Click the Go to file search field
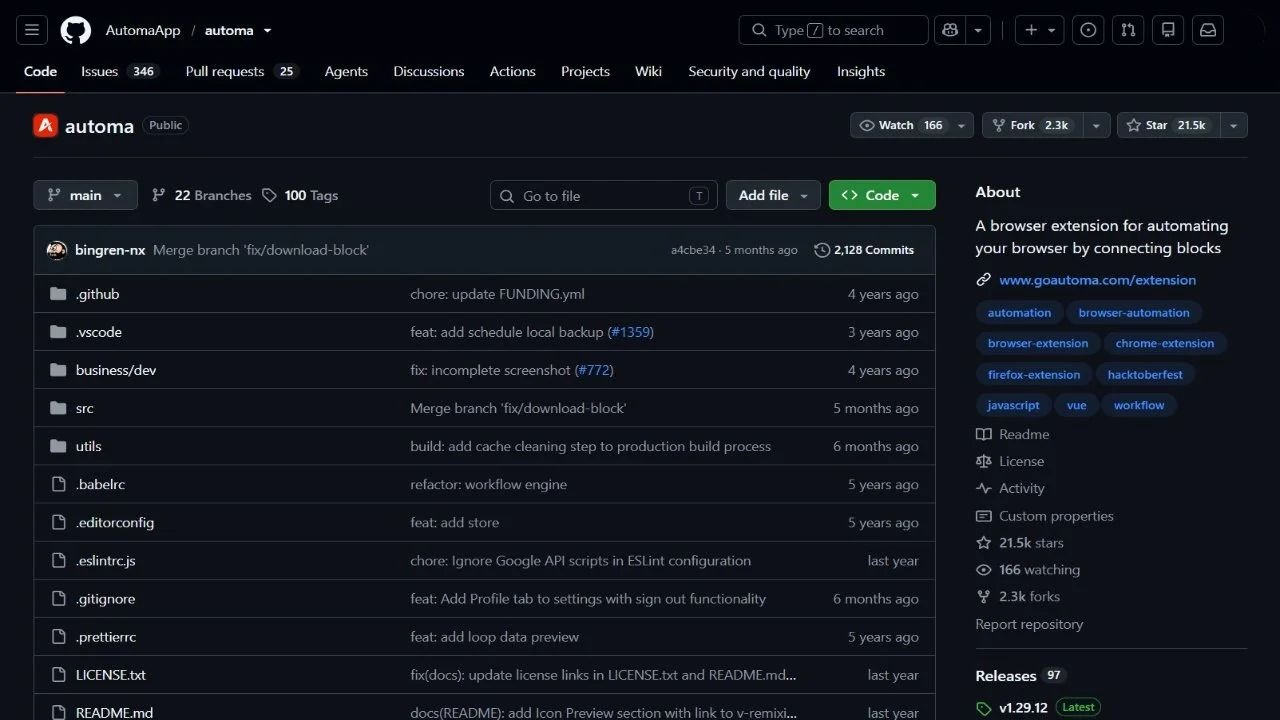 click(604, 195)
